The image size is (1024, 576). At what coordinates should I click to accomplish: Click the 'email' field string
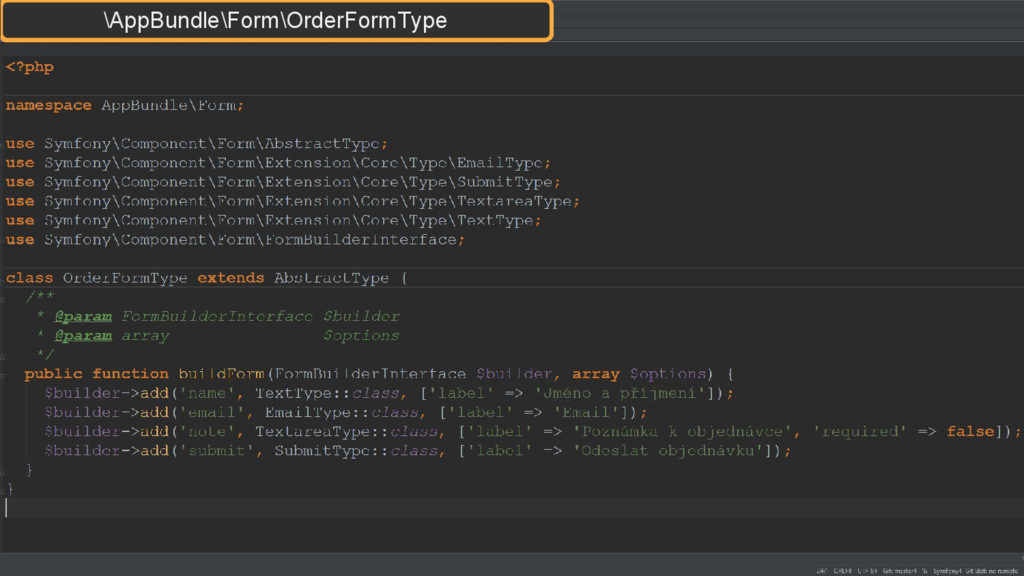[x=212, y=413]
